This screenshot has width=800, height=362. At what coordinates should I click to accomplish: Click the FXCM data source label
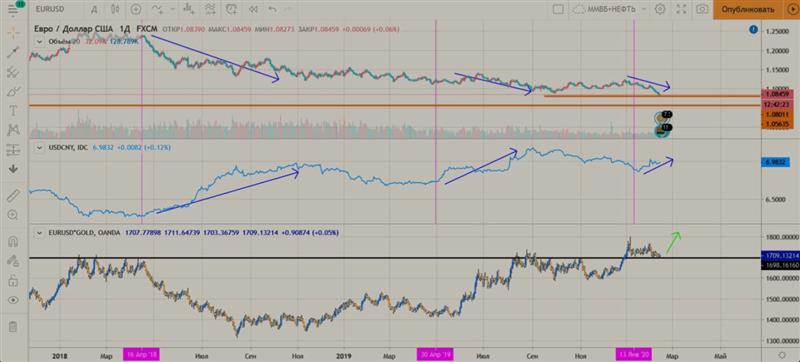click(146, 29)
